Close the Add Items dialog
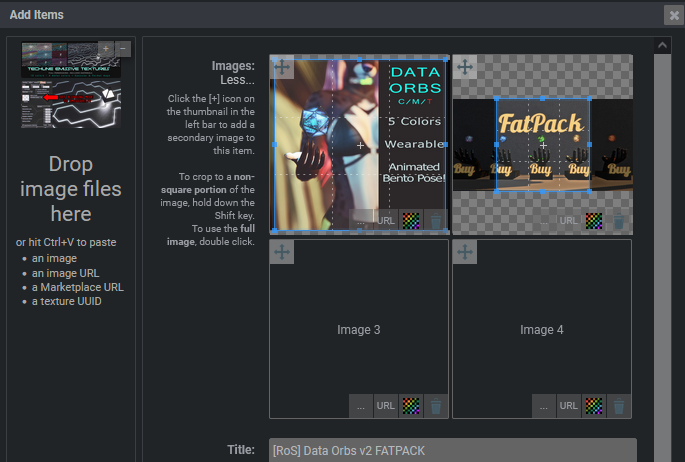The image size is (685, 462). [x=673, y=14]
